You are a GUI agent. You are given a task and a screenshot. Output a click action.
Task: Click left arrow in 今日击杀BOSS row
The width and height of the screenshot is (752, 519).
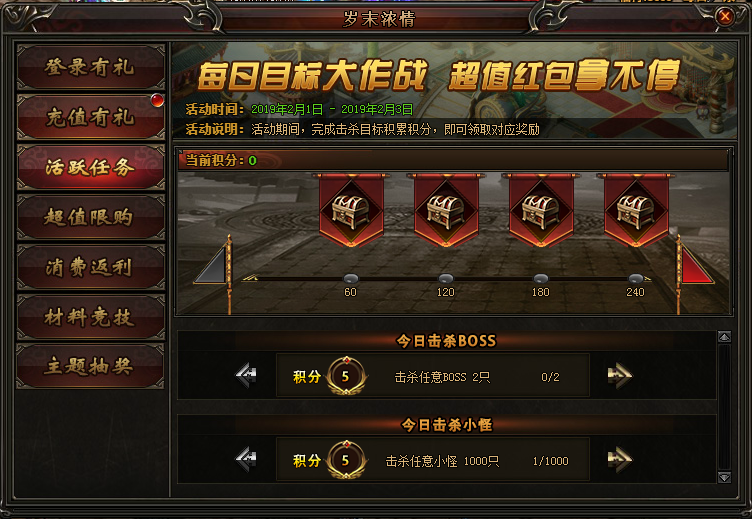point(246,376)
